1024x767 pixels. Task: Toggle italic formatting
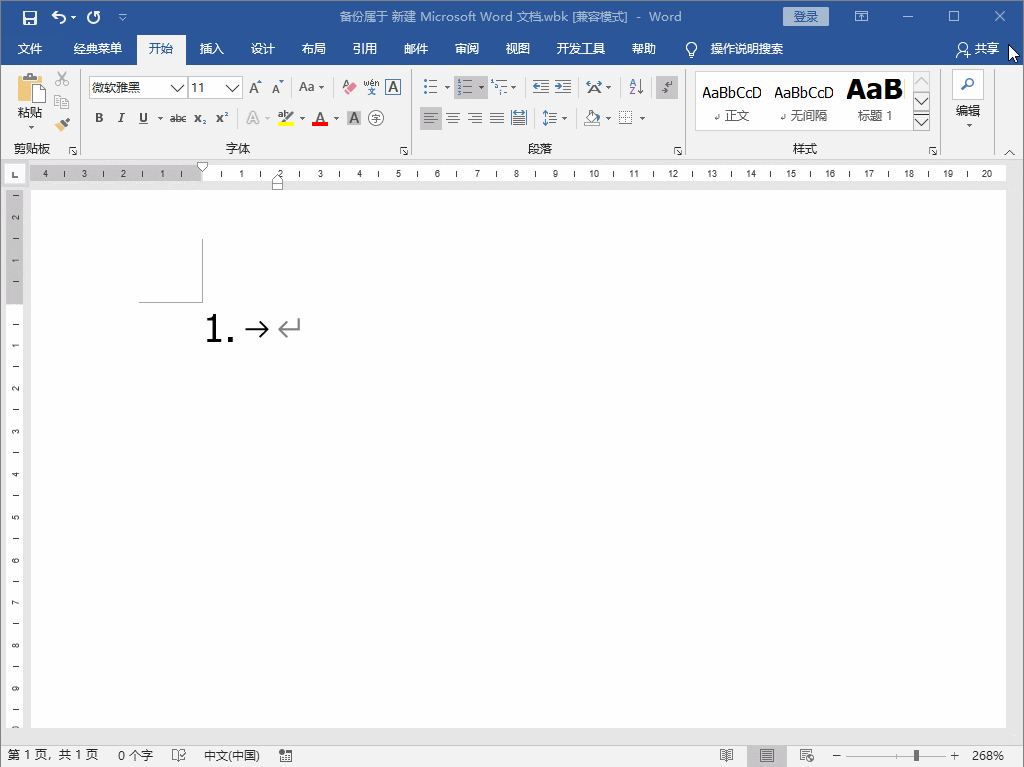[121, 118]
